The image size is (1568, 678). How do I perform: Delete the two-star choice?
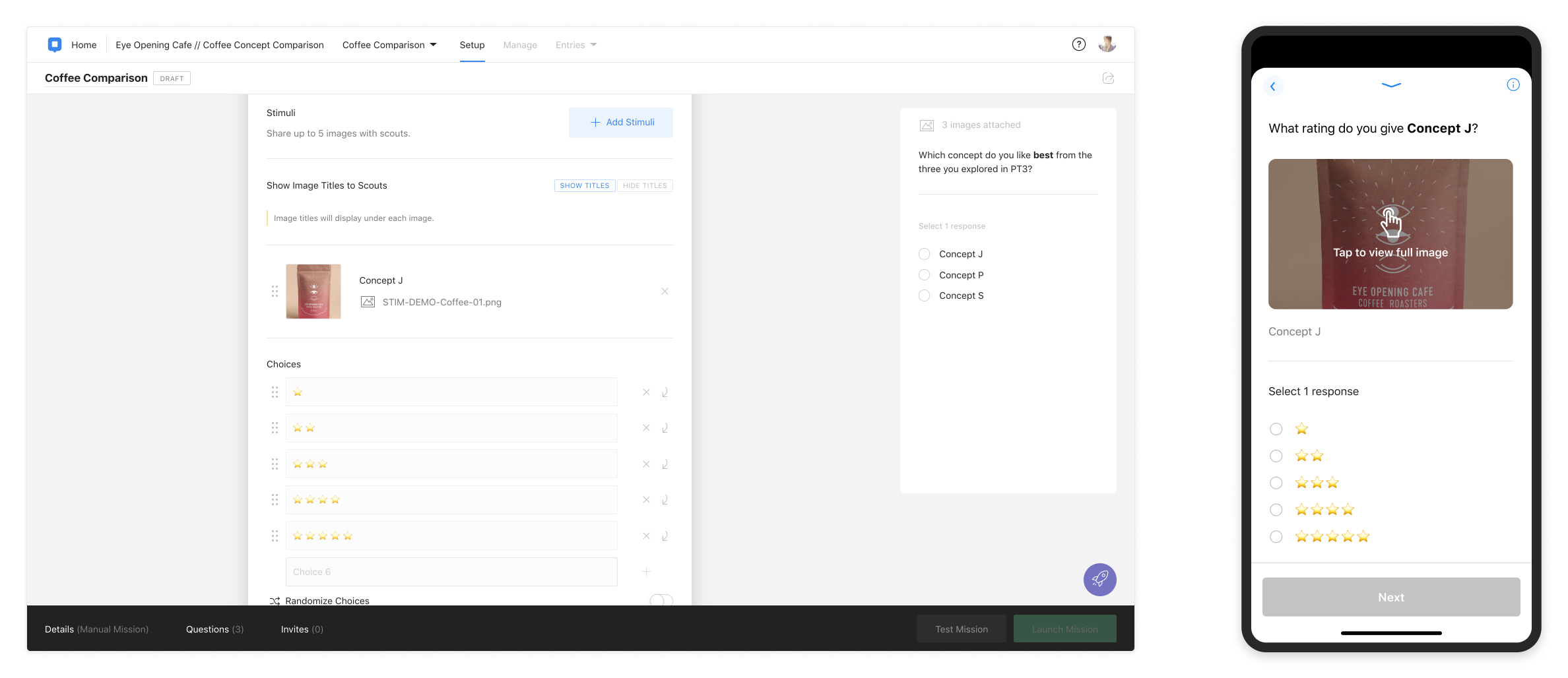coord(646,428)
